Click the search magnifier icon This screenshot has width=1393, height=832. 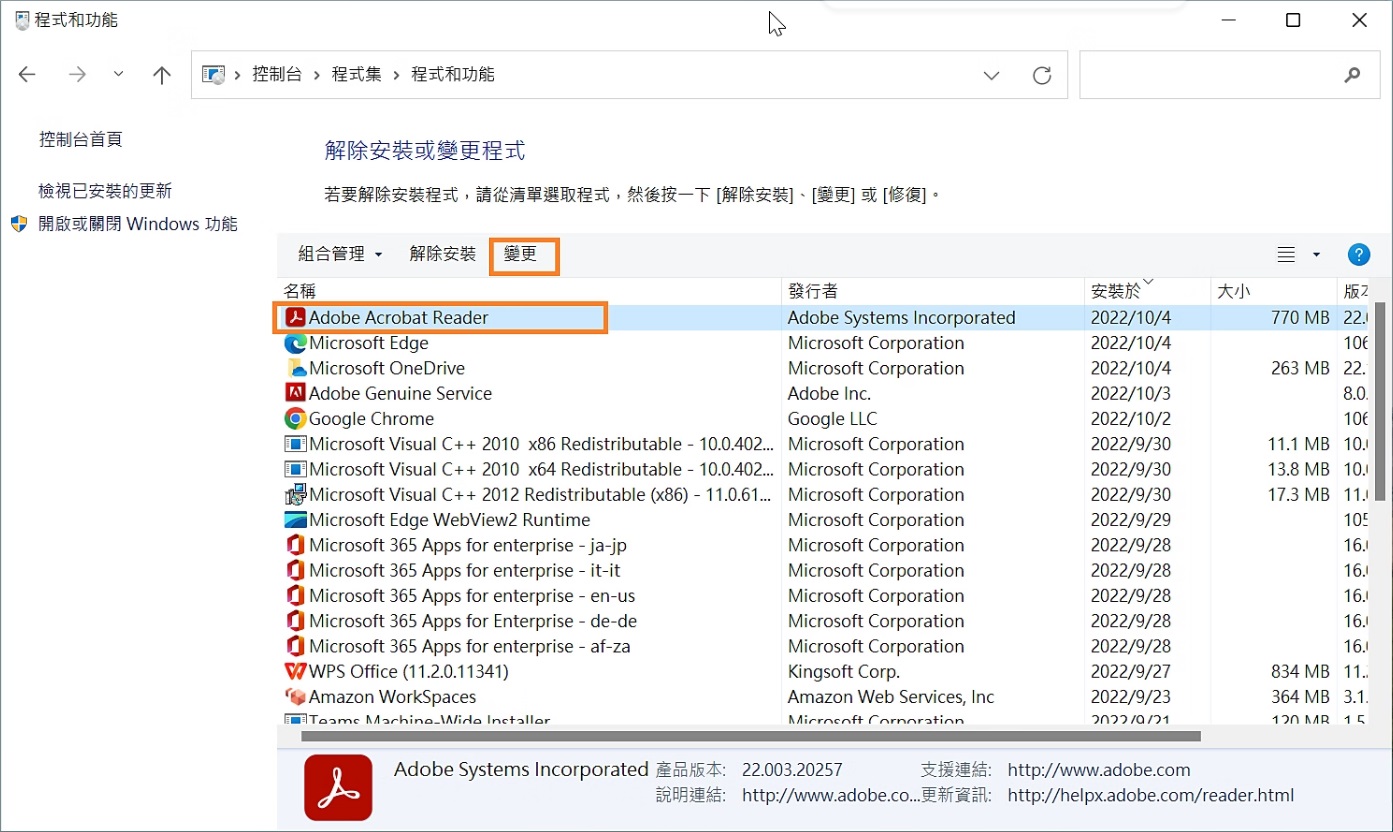[1352, 75]
